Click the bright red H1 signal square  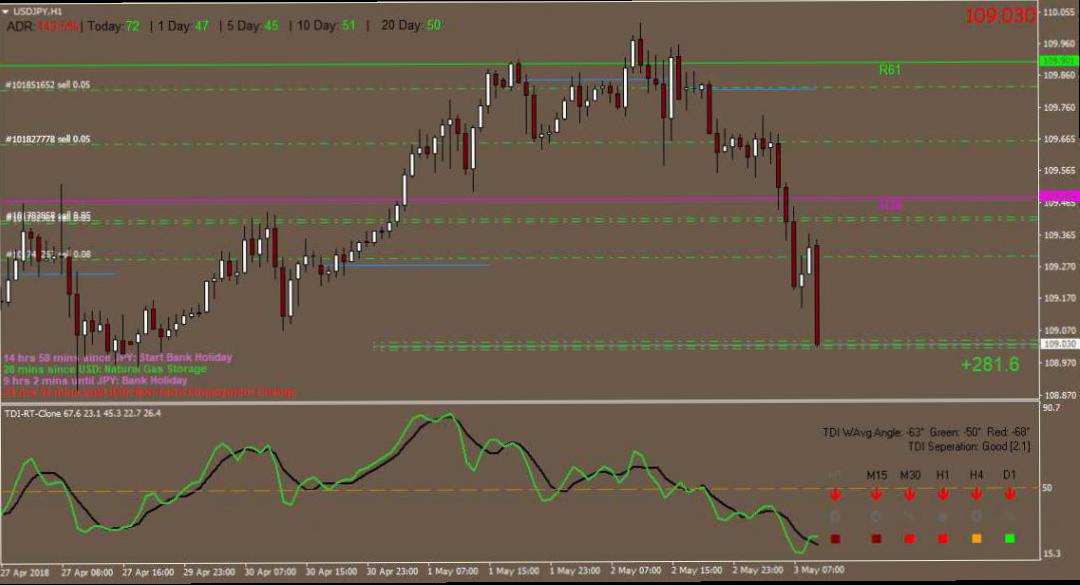[942, 539]
